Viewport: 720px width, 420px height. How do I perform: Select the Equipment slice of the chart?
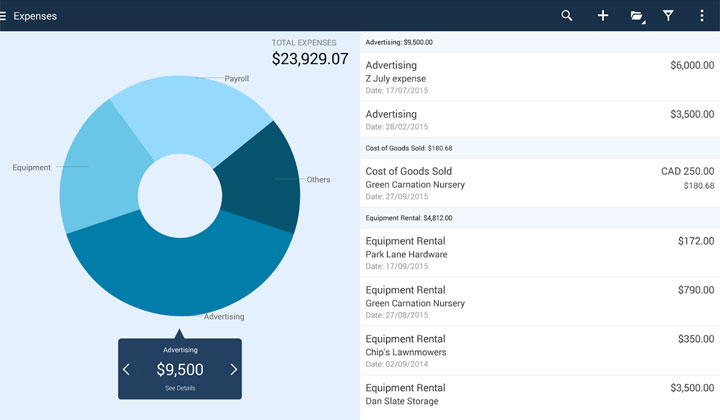point(101,170)
